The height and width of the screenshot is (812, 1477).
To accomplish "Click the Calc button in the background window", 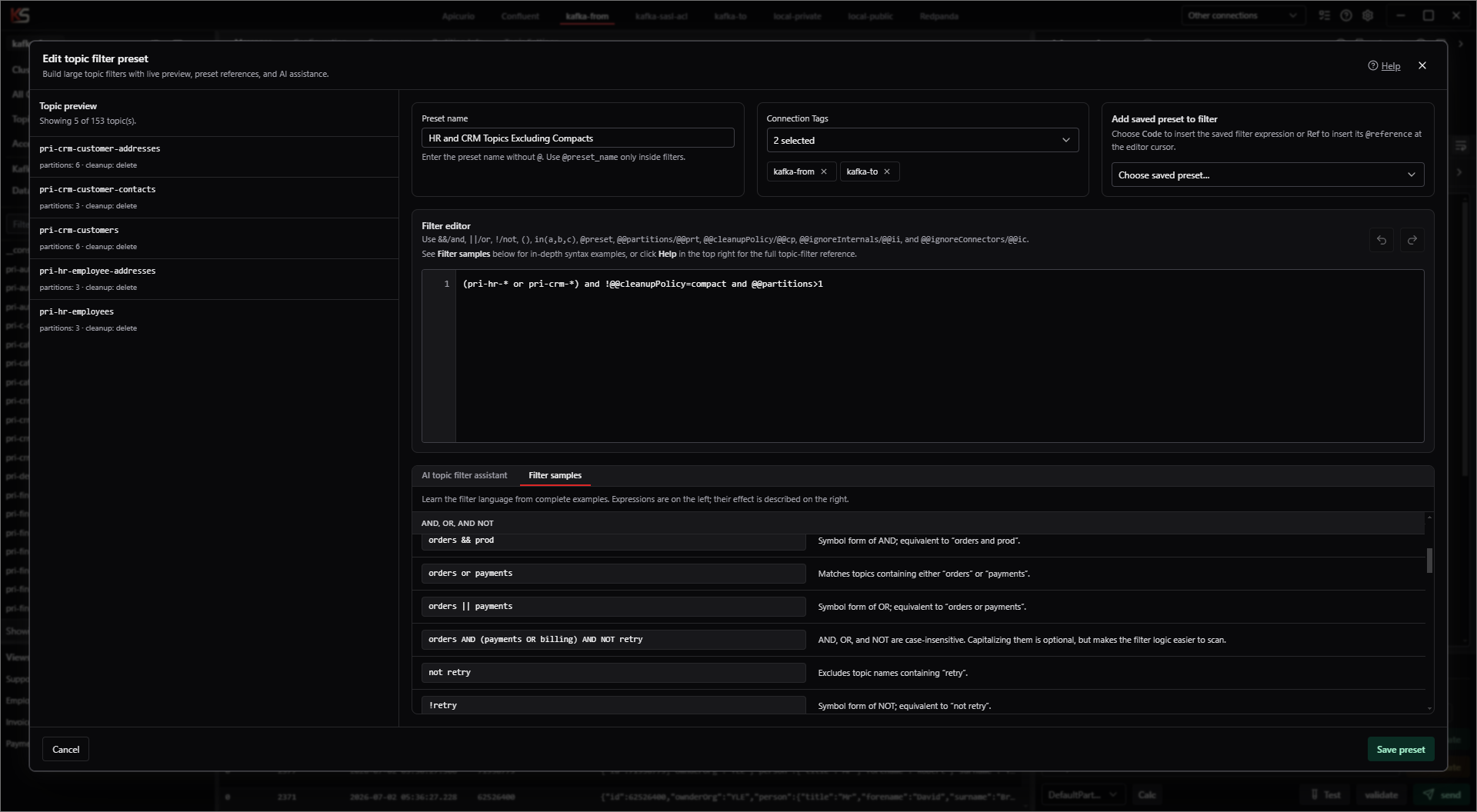I will pos(1147,794).
